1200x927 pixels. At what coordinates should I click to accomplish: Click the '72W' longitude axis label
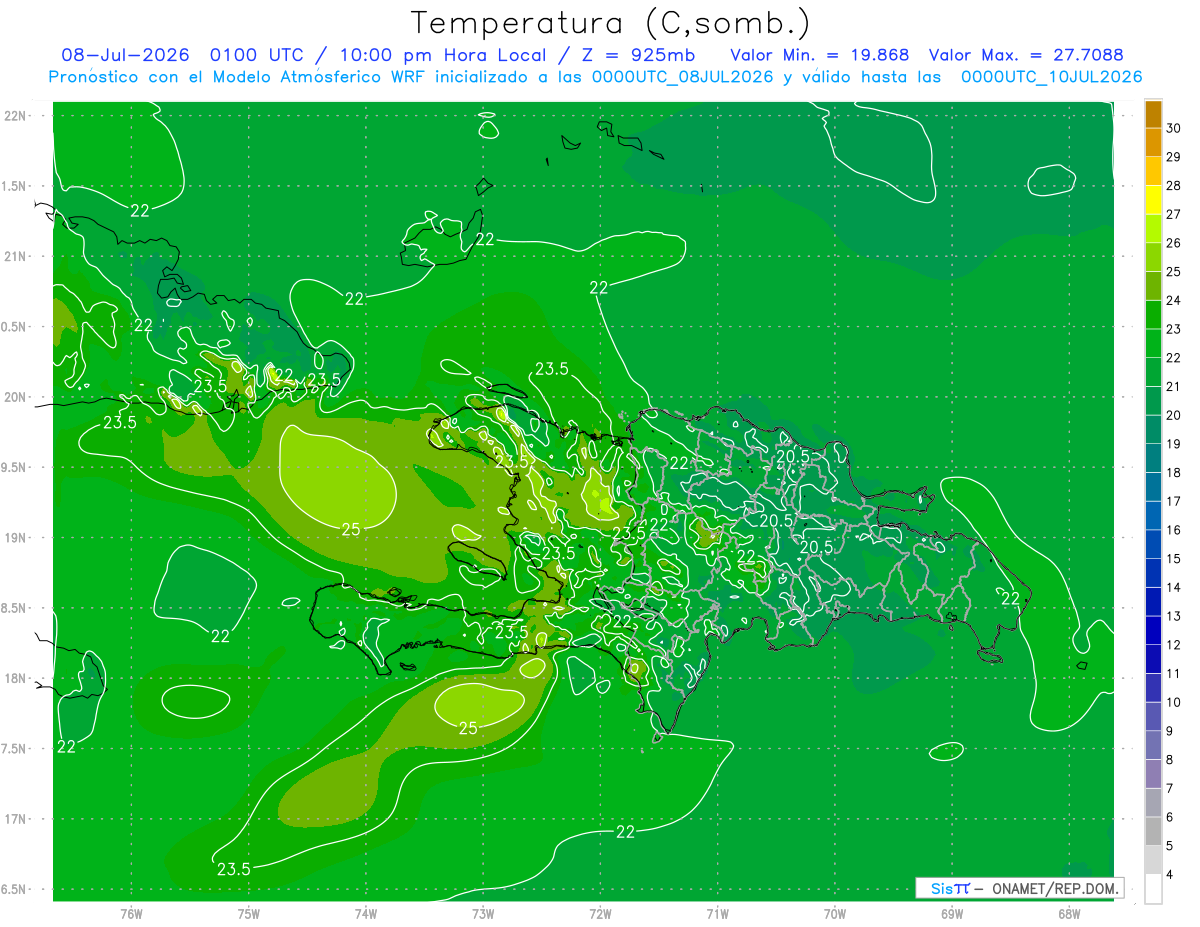click(600, 913)
